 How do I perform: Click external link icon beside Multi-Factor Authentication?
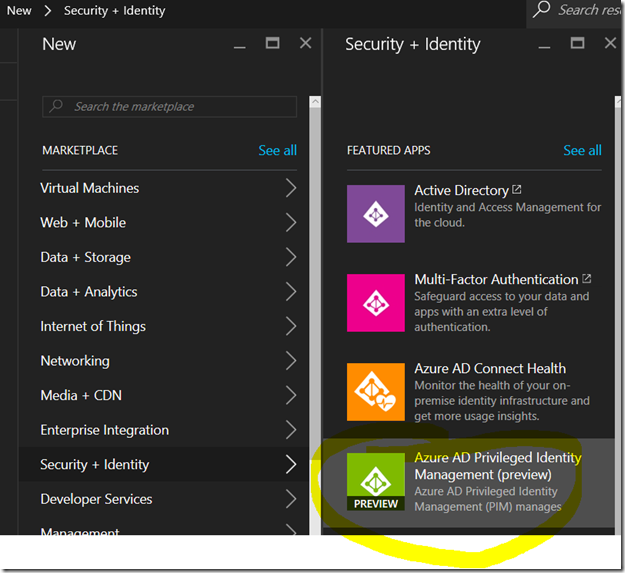[586, 279]
